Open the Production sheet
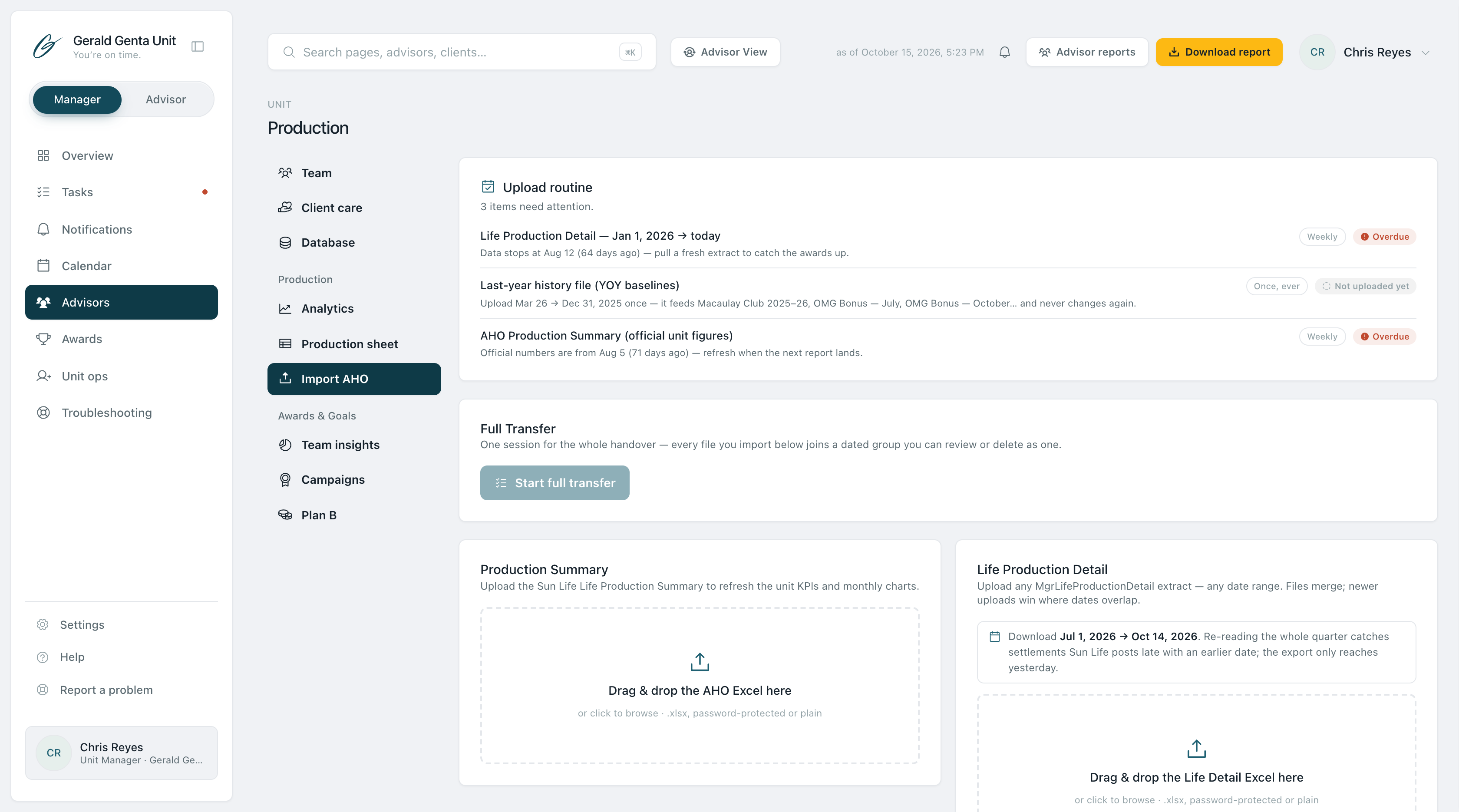Image resolution: width=1459 pixels, height=812 pixels. [x=354, y=344]
